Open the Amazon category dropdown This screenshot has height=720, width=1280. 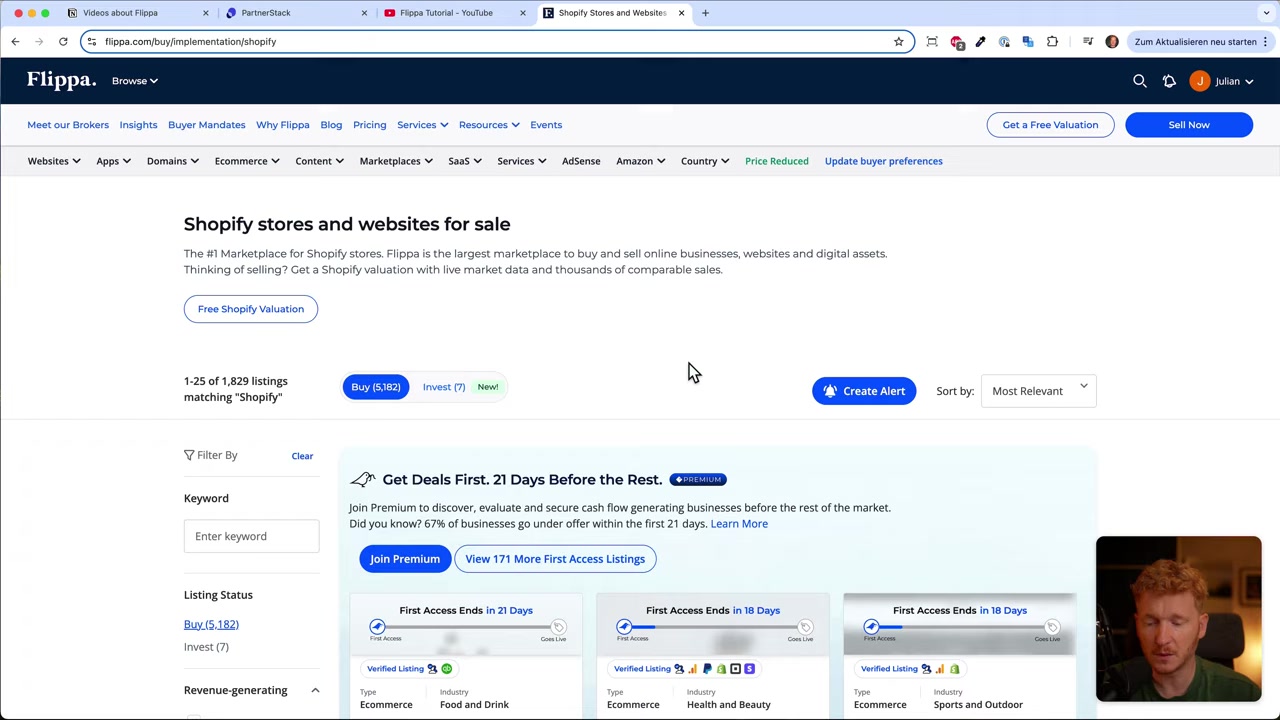click(x=640, y=161)
